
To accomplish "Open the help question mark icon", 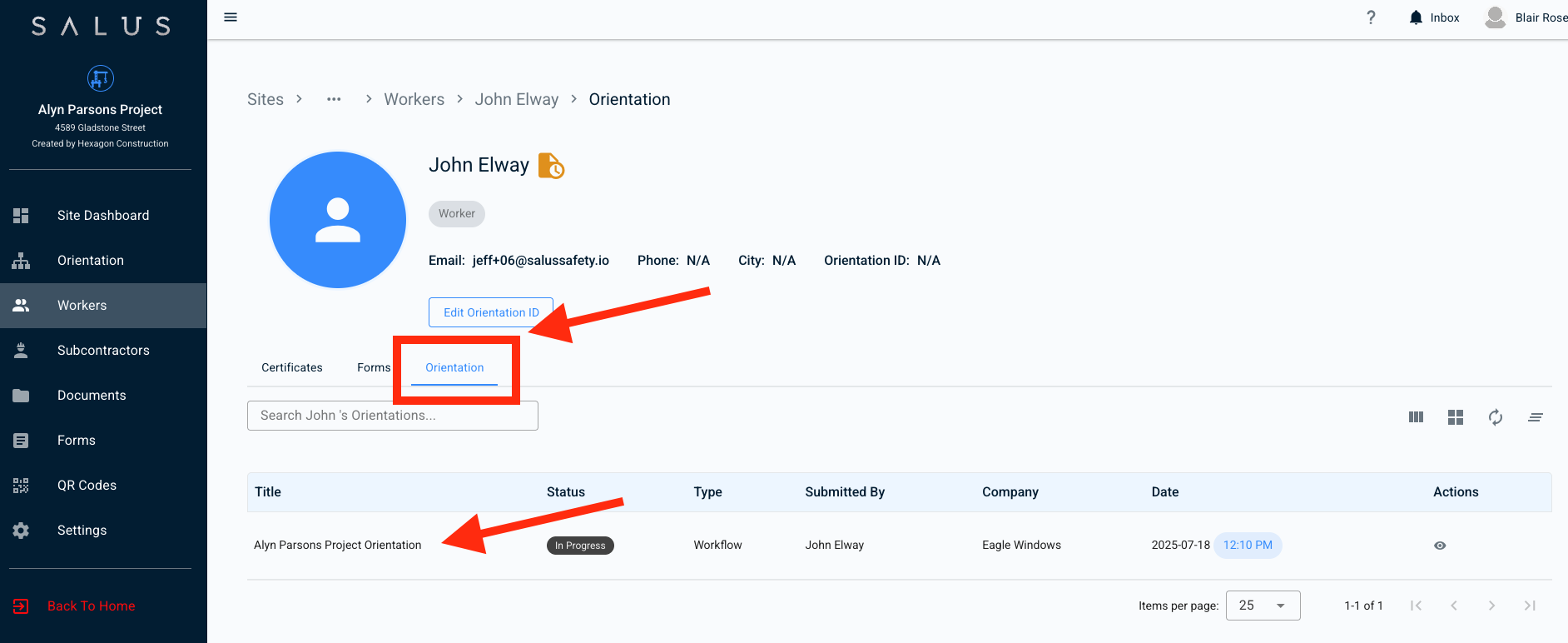I will [1371, 17].
